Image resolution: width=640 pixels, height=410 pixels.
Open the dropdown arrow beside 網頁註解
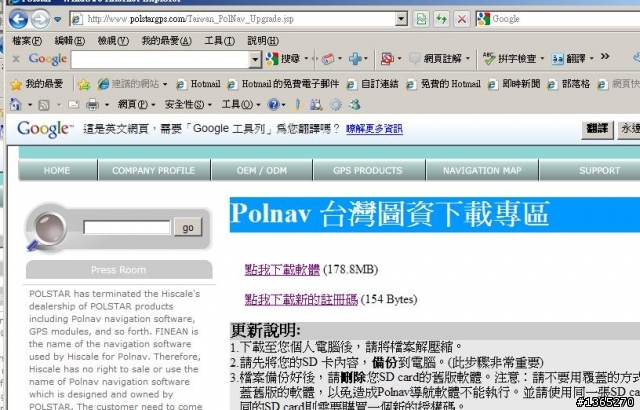468,59
